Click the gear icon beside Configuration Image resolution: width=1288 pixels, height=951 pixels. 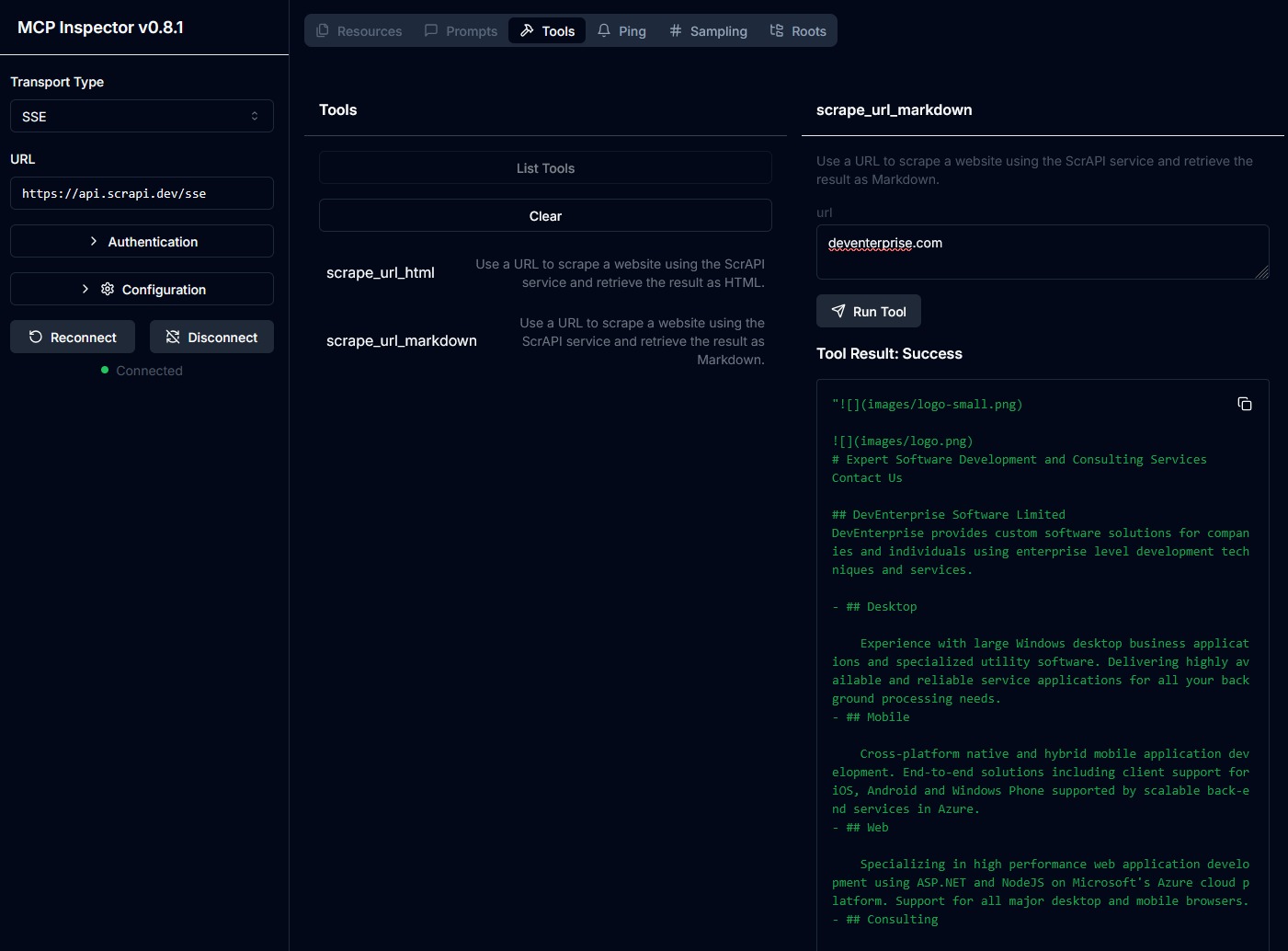(108, 289)
